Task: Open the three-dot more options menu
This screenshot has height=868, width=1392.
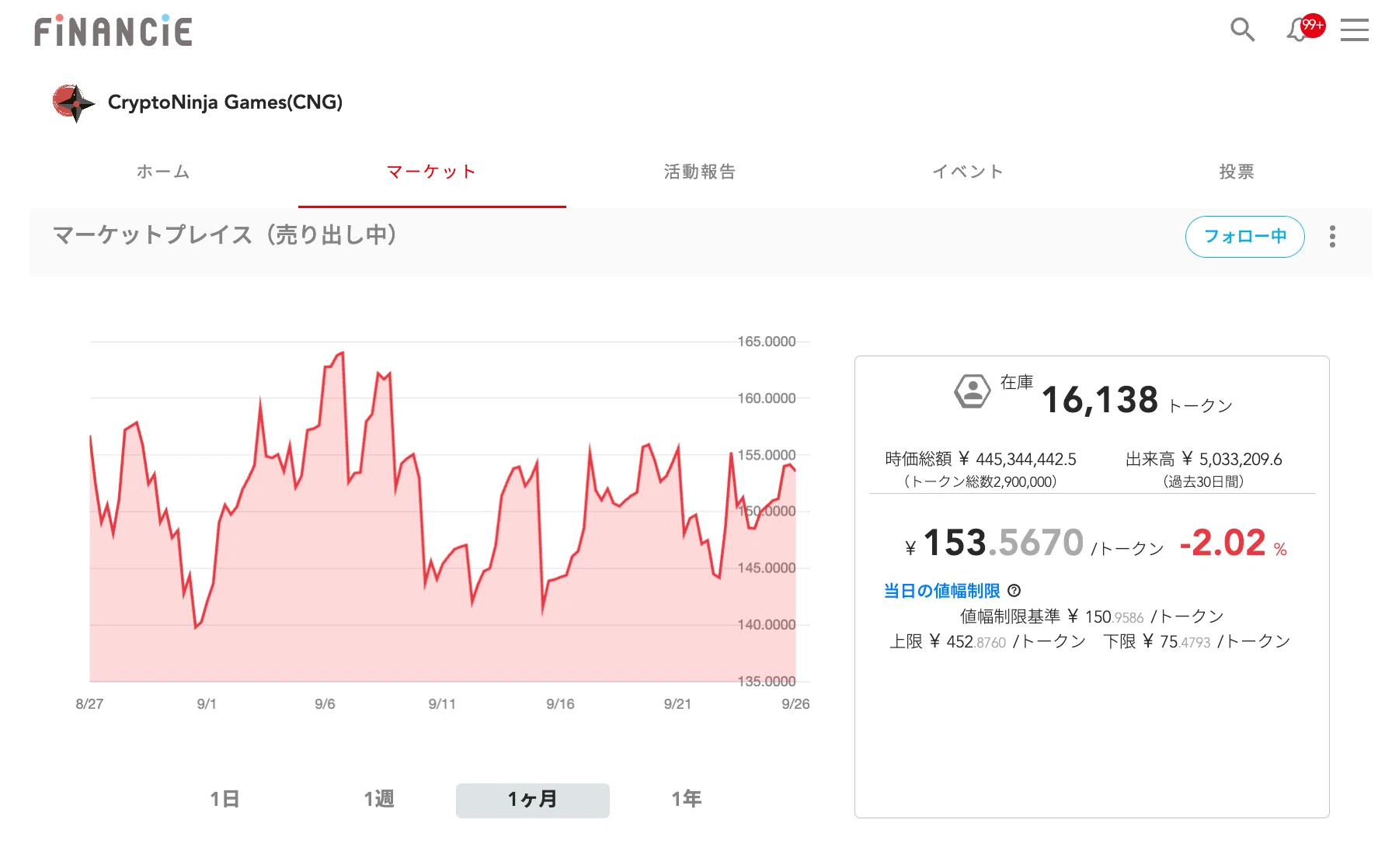Action: (x=1332, y=237)
